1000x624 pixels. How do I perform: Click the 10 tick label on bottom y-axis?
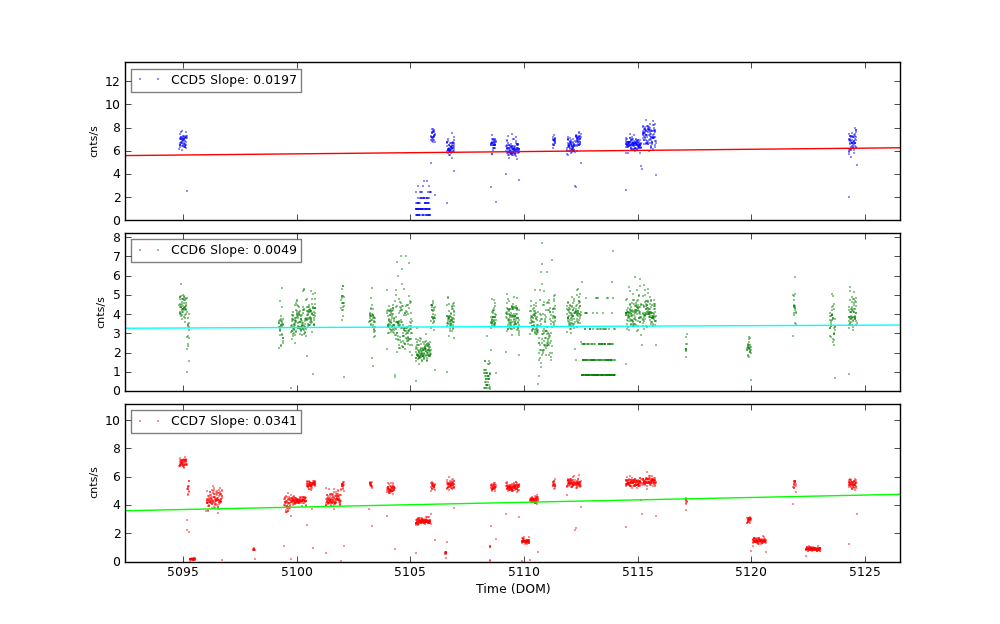point(112,421)
